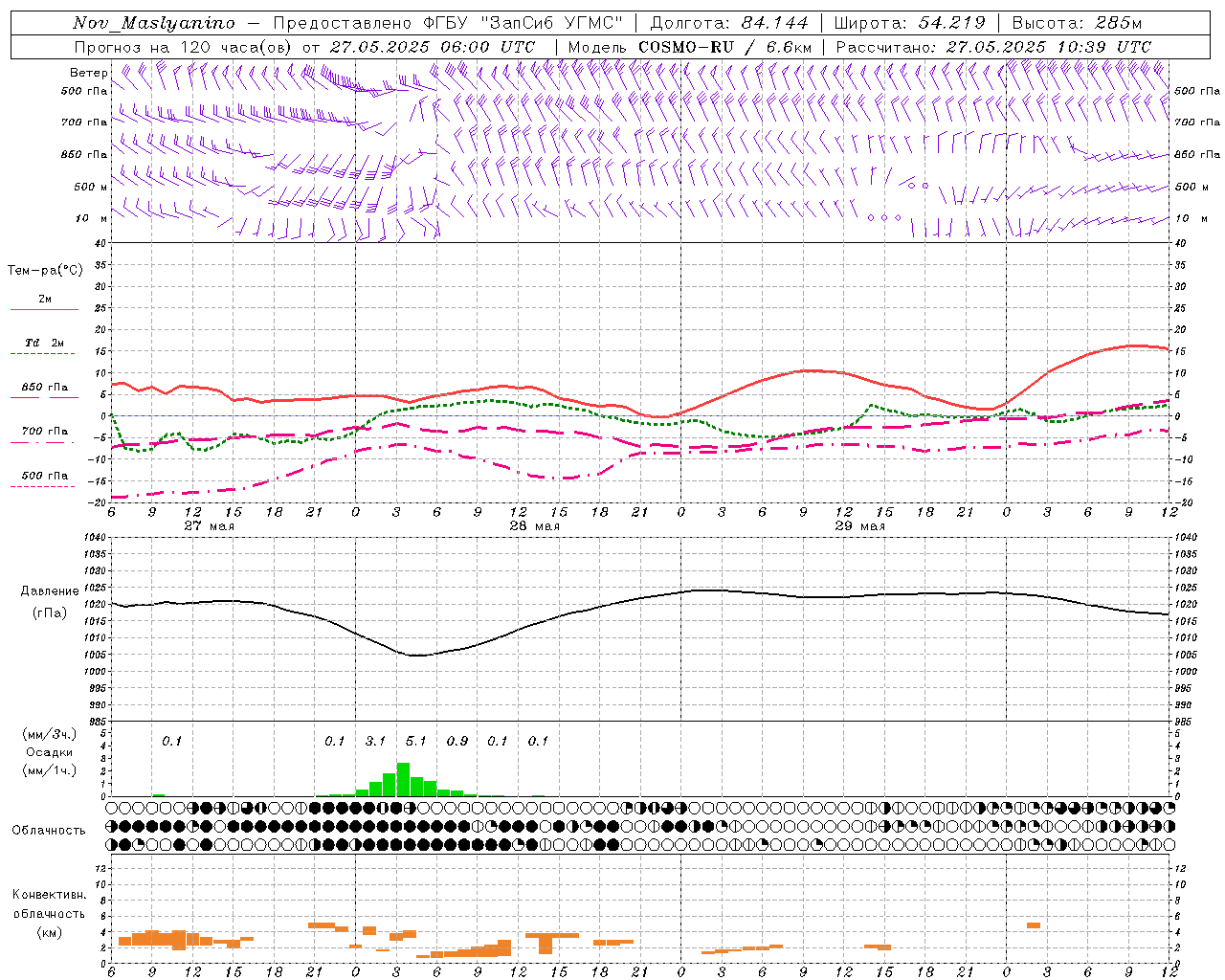Viewport: 1225px width, 980px height.
Task: Click the '(км)' unit under convective cloudiness
Action: coord(50,932)
